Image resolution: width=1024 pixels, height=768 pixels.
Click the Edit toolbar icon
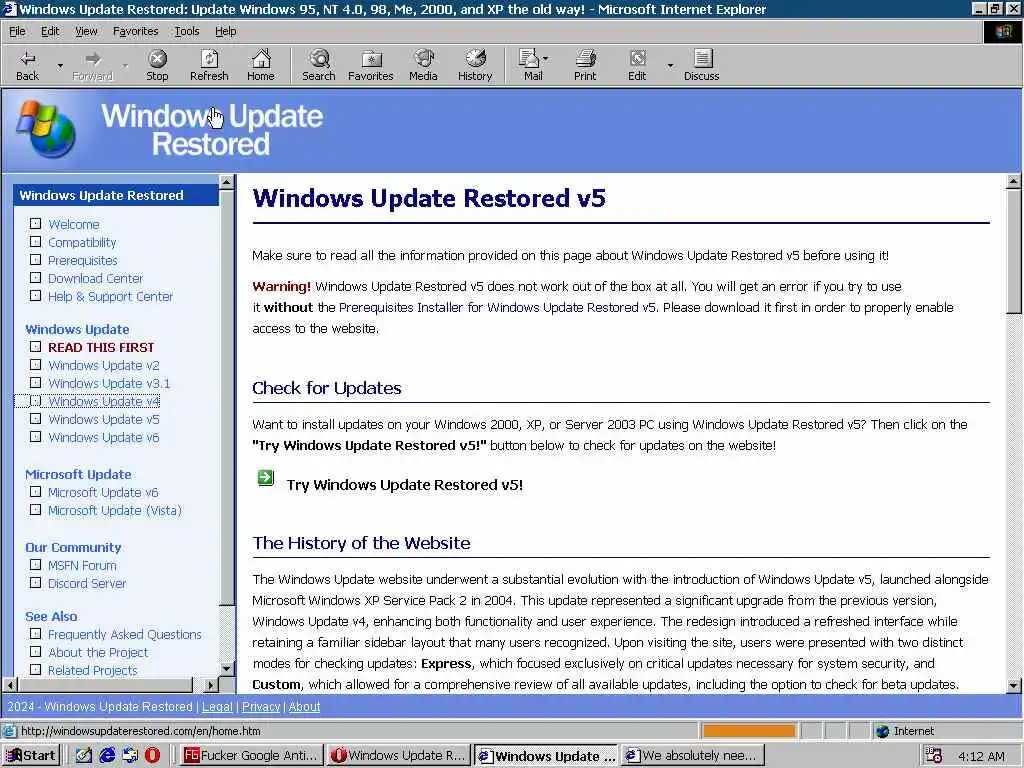tap(637, 65)
